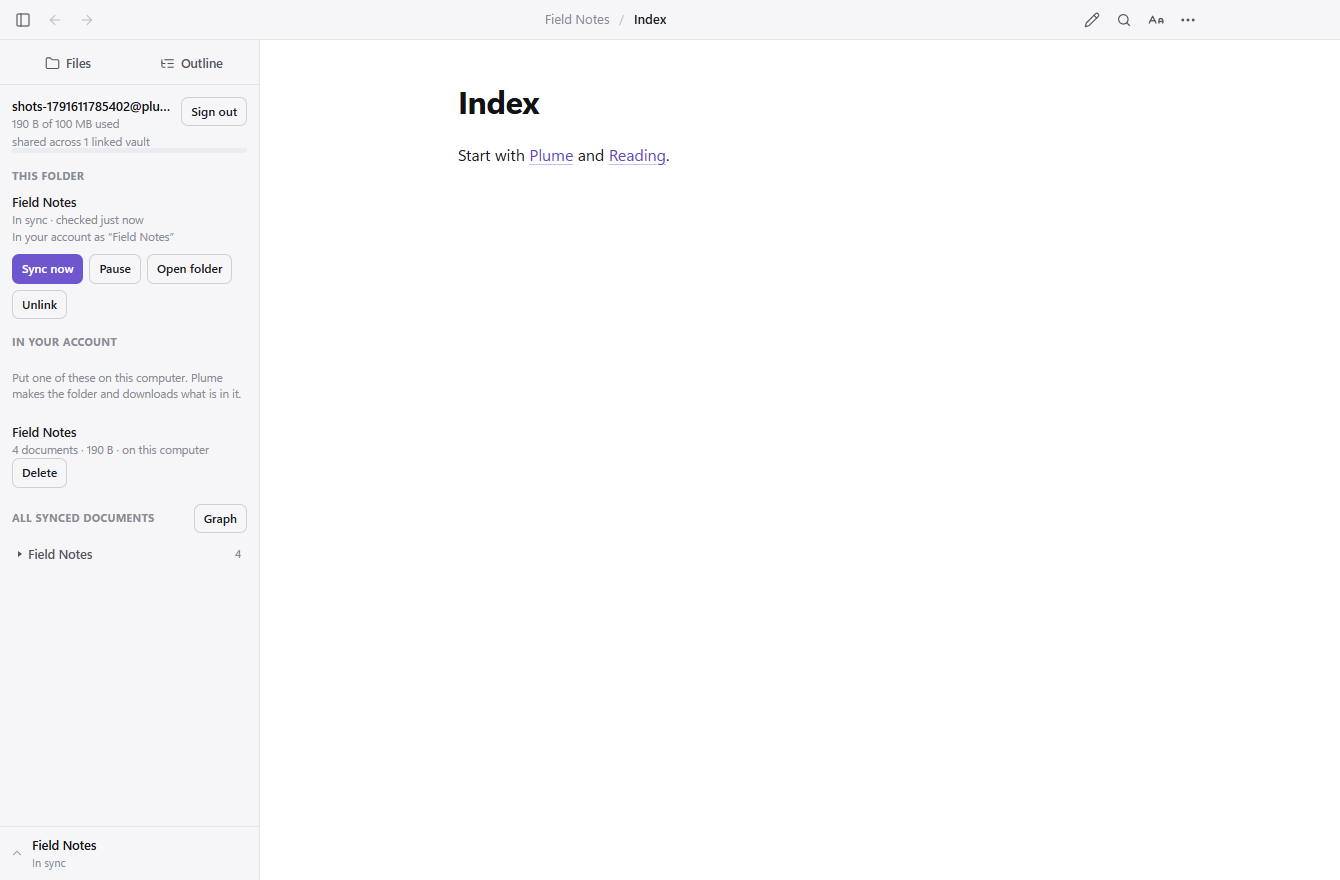Click the In your account as “Field Notes” line
This screenshot has height=880, width=1340.
[x=93, y=237]
